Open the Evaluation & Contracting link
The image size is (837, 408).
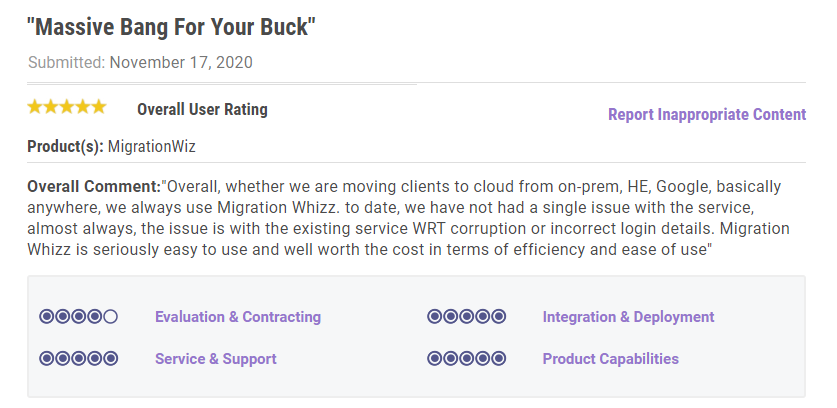(x=238, y=317)
